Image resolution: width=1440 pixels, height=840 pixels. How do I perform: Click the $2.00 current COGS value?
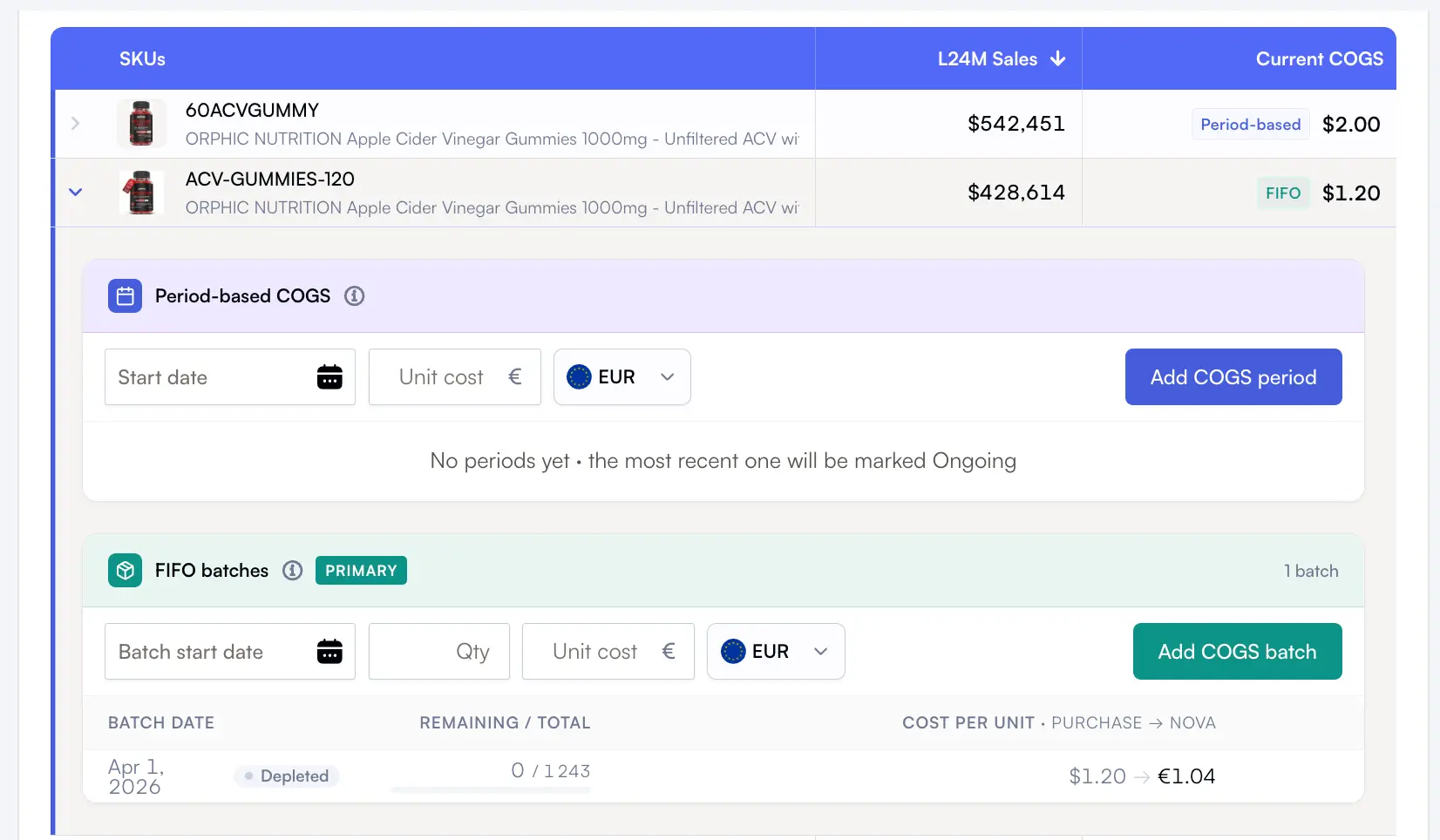pyautogui.click(x=1351, y=124)
